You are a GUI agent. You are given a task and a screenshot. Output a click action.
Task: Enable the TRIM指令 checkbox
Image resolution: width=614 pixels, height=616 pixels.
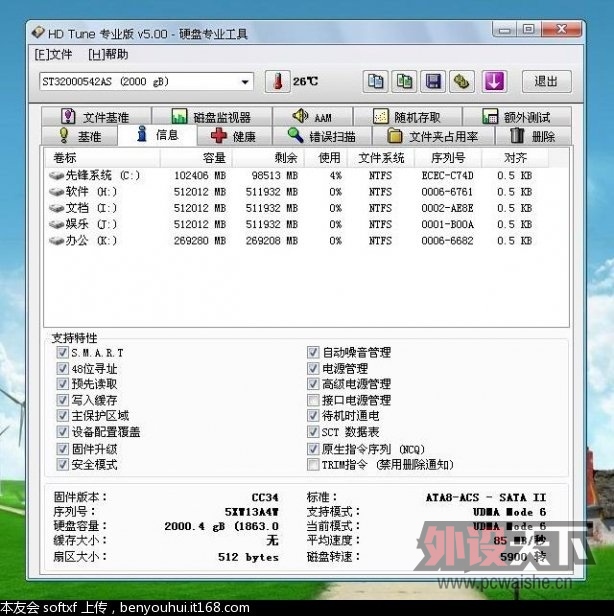coord(313,464)
